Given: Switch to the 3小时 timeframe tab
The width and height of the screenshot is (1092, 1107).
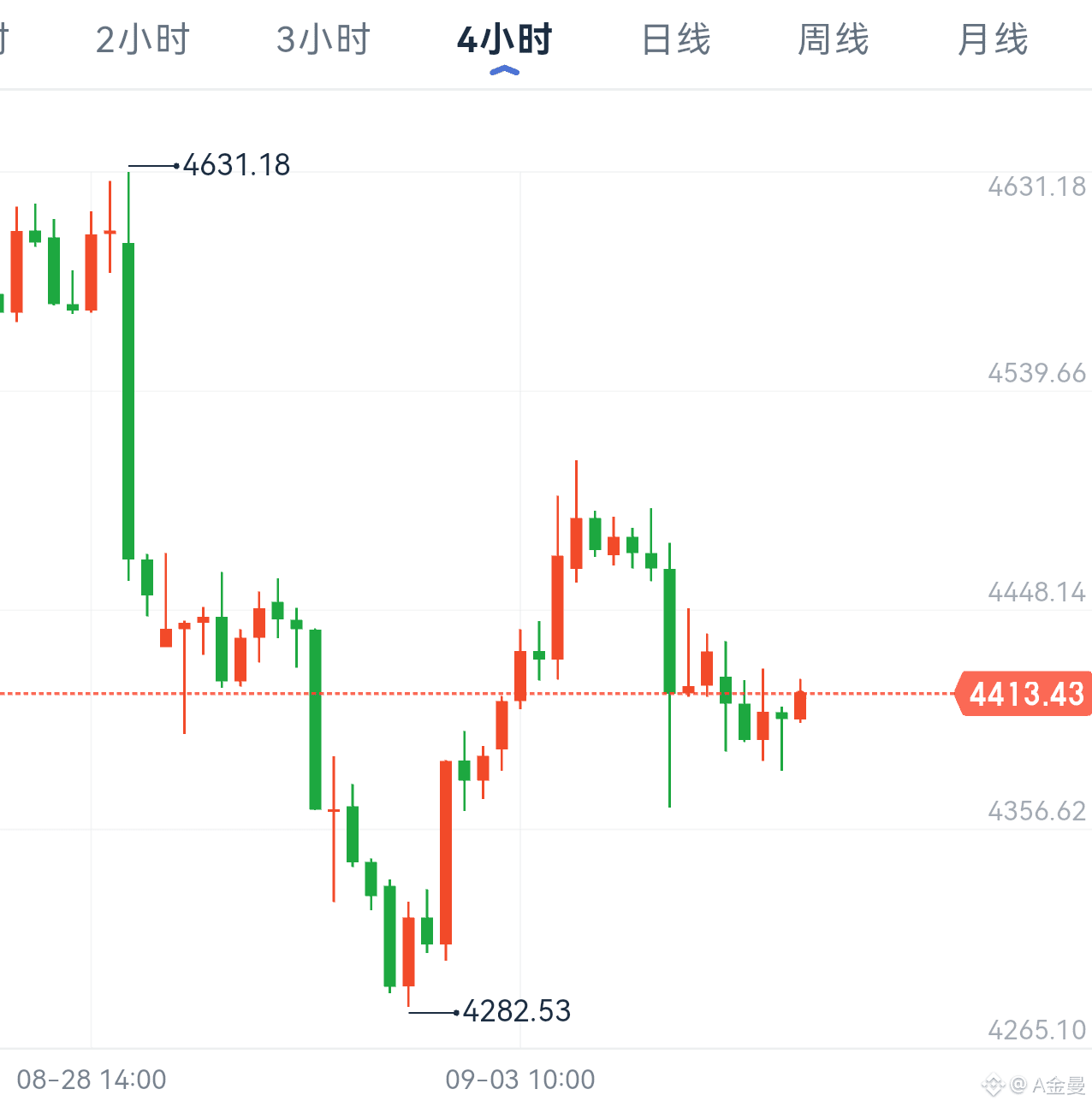Looking at the screenshot, I should click(323, 40).
